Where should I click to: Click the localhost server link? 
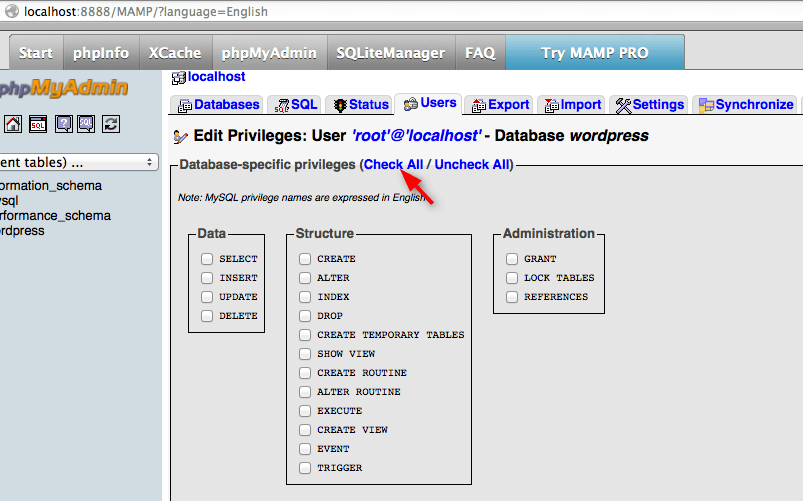(x=216, y=77)
